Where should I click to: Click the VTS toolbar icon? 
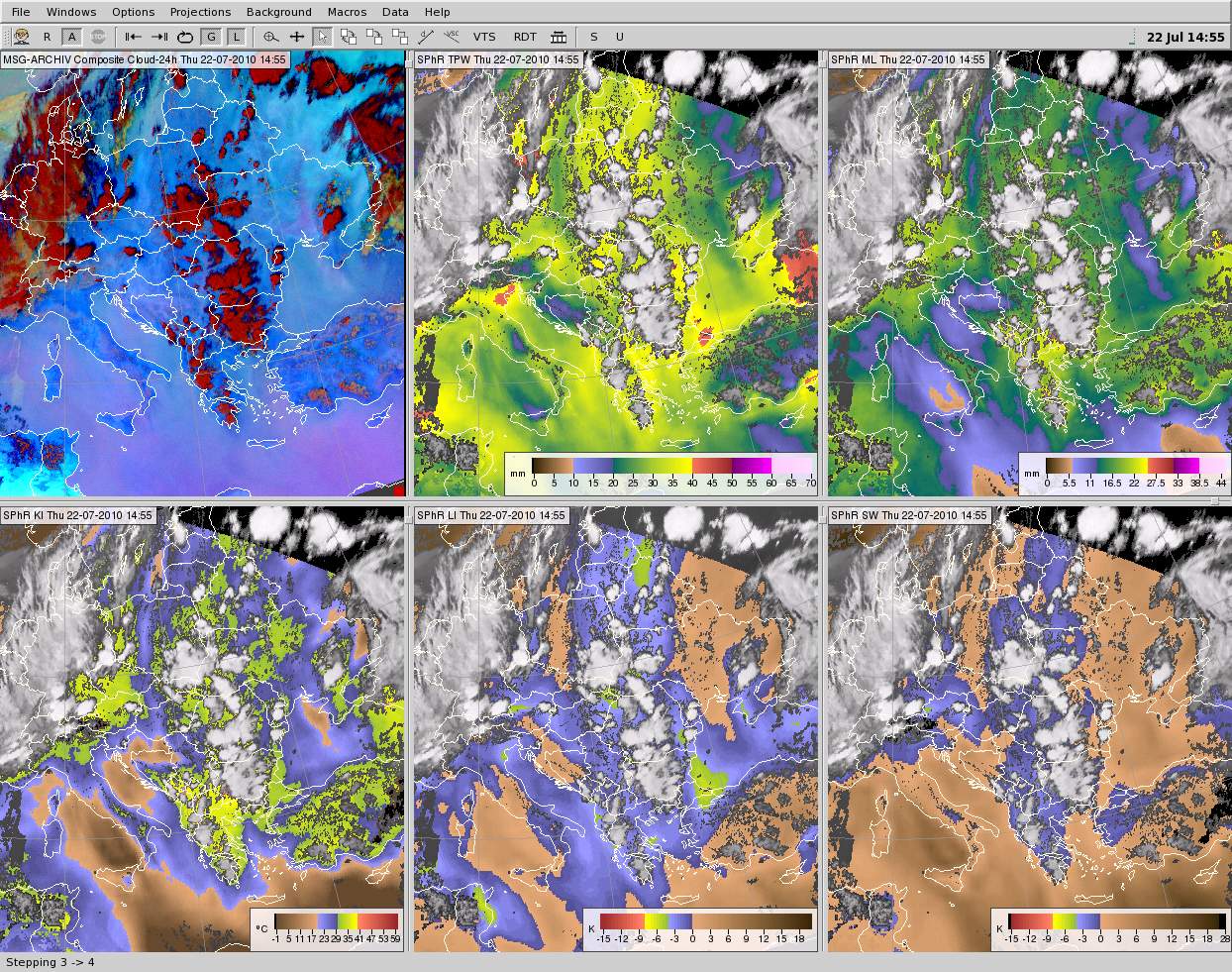tap(484, 37)
